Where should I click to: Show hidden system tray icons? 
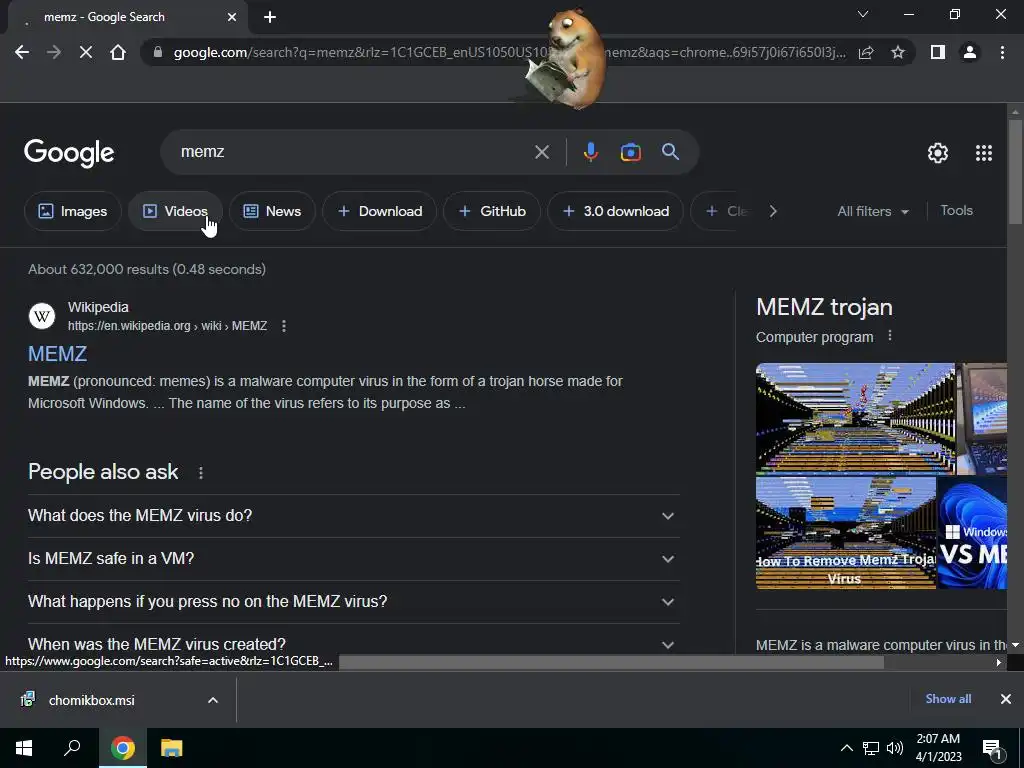click(846, 748)
